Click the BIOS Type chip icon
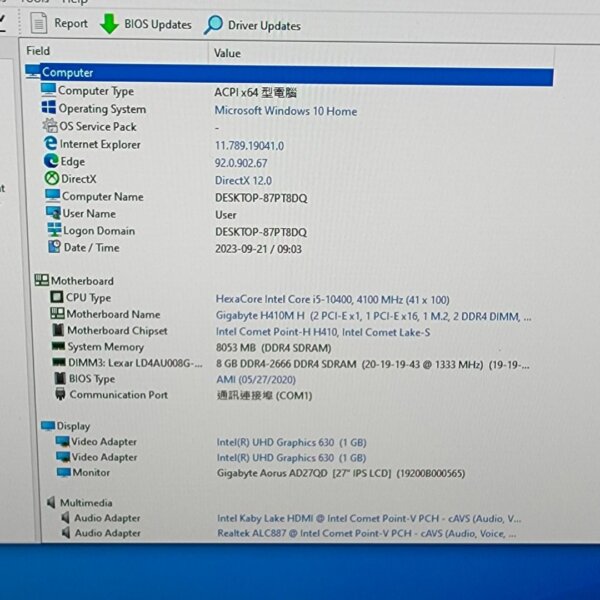 [x=60, y=378]
